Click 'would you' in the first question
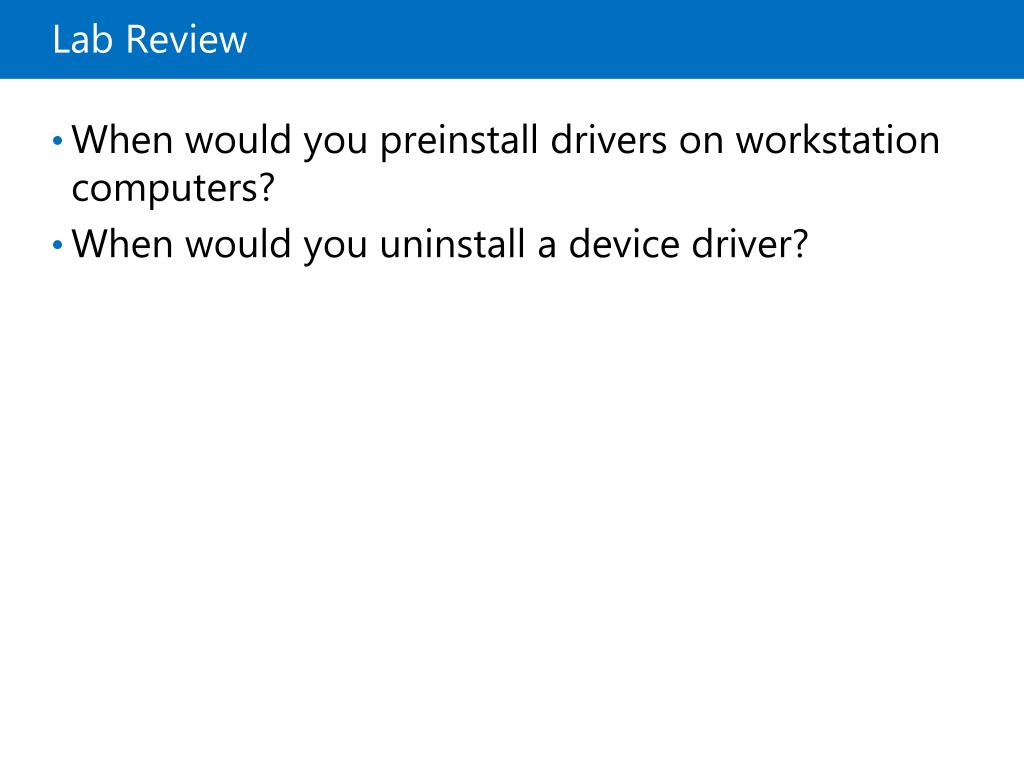This screenshot has height=768, width=1024. [276, 140]
